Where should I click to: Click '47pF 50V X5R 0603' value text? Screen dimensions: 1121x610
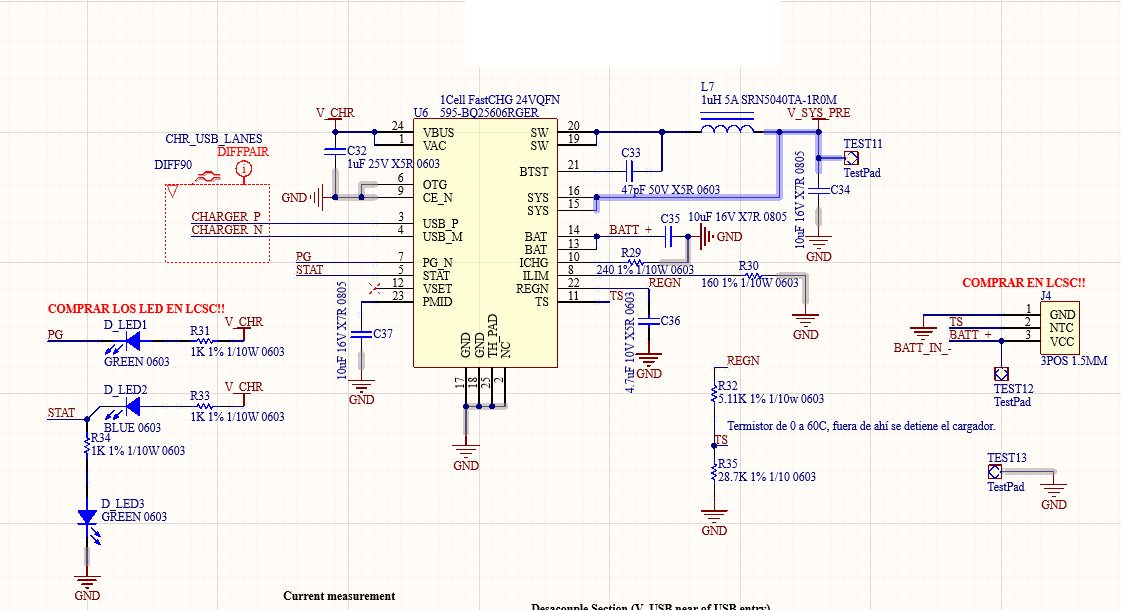(671, 190)
